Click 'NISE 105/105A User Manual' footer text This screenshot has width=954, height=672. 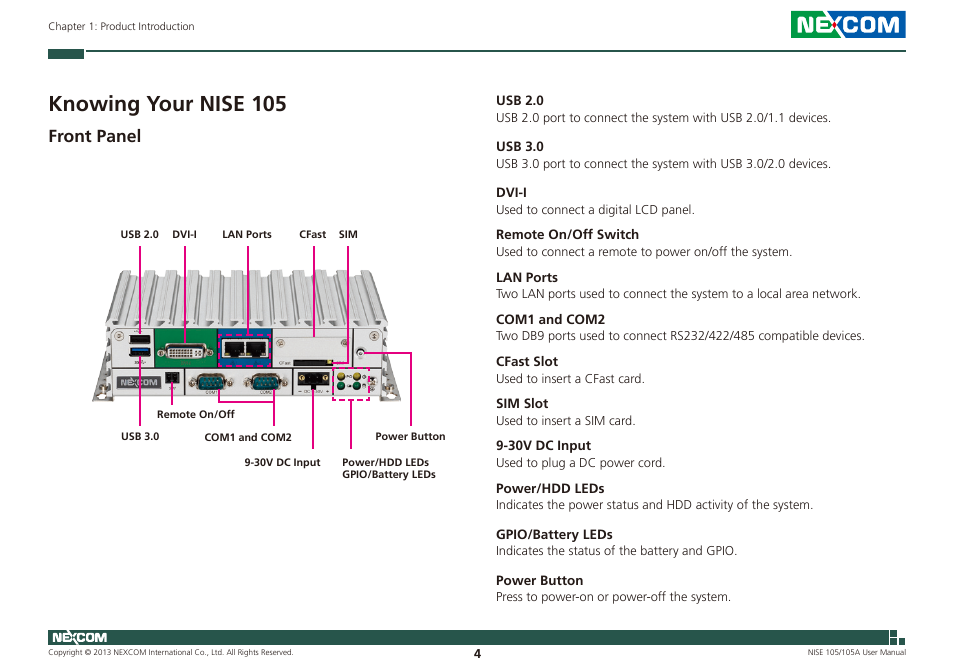click(x=856, y=653)
